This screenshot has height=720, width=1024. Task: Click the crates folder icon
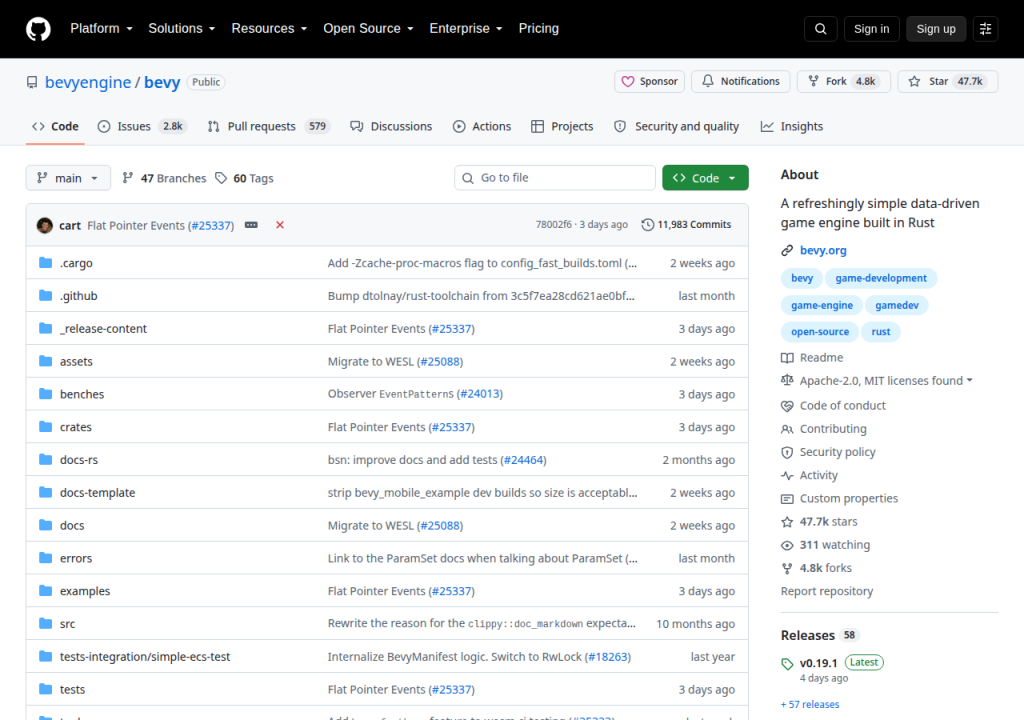[46, 427]
